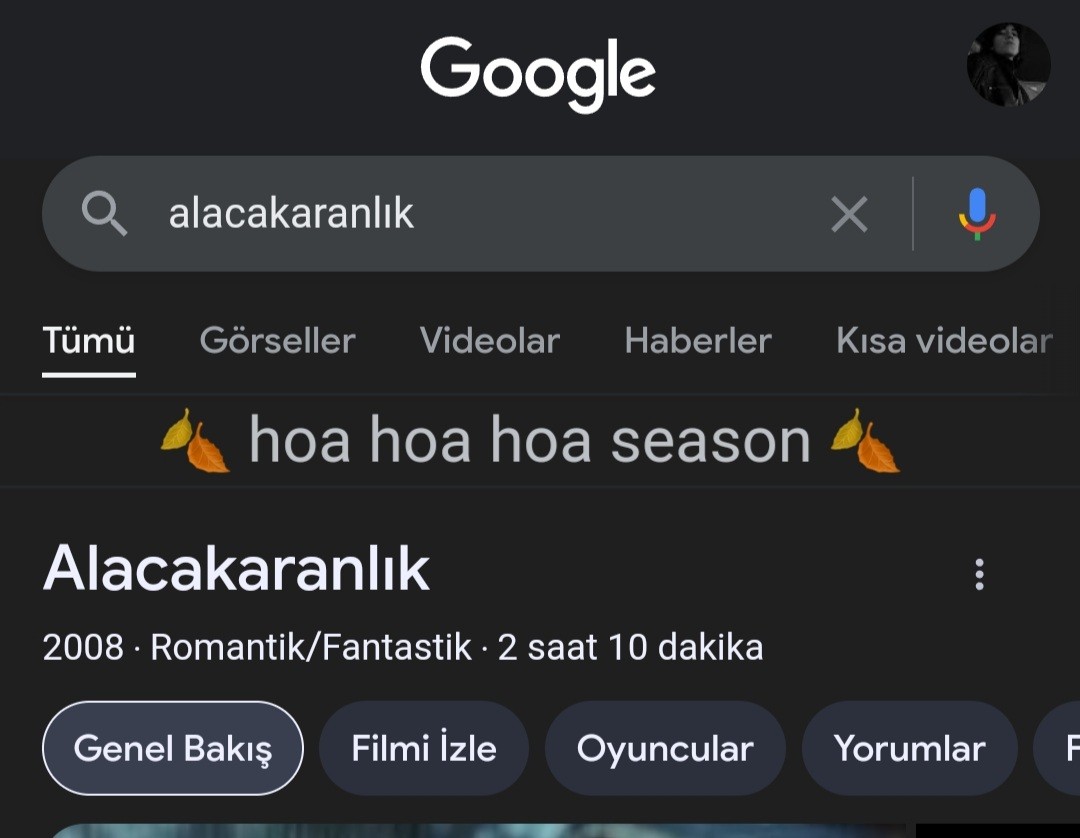
Task: Open the account profile picture
Action: click(1008, 64)
